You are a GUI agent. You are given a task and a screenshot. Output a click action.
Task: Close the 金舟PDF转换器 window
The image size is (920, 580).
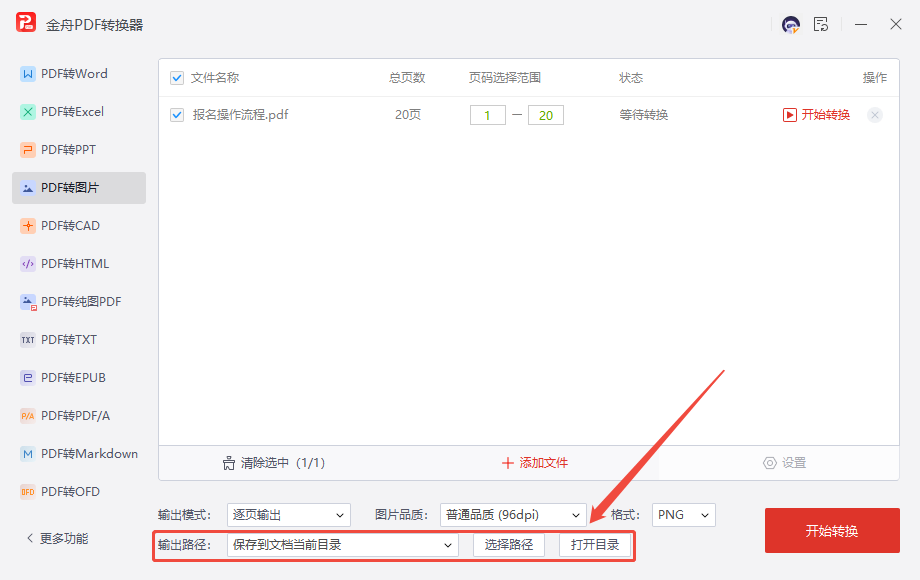pyautogui.click(x=895, y=24)
